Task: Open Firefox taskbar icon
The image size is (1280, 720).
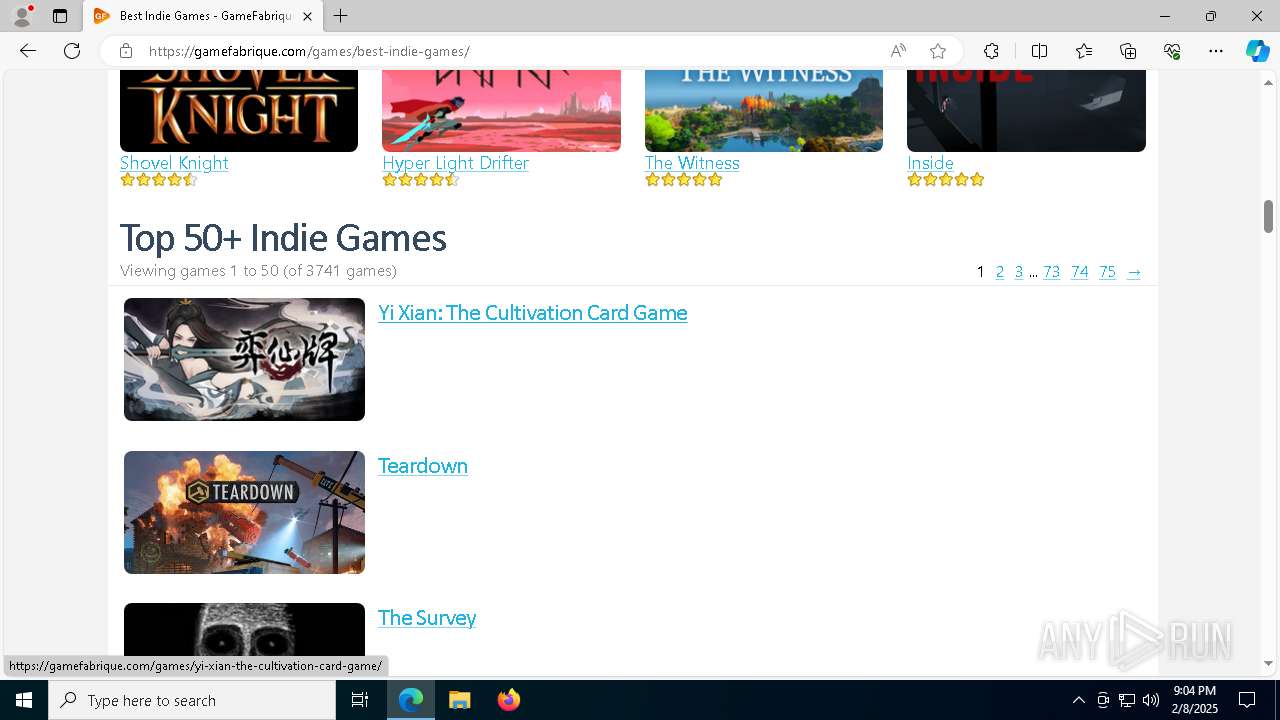Action: [x=508, y=700]
